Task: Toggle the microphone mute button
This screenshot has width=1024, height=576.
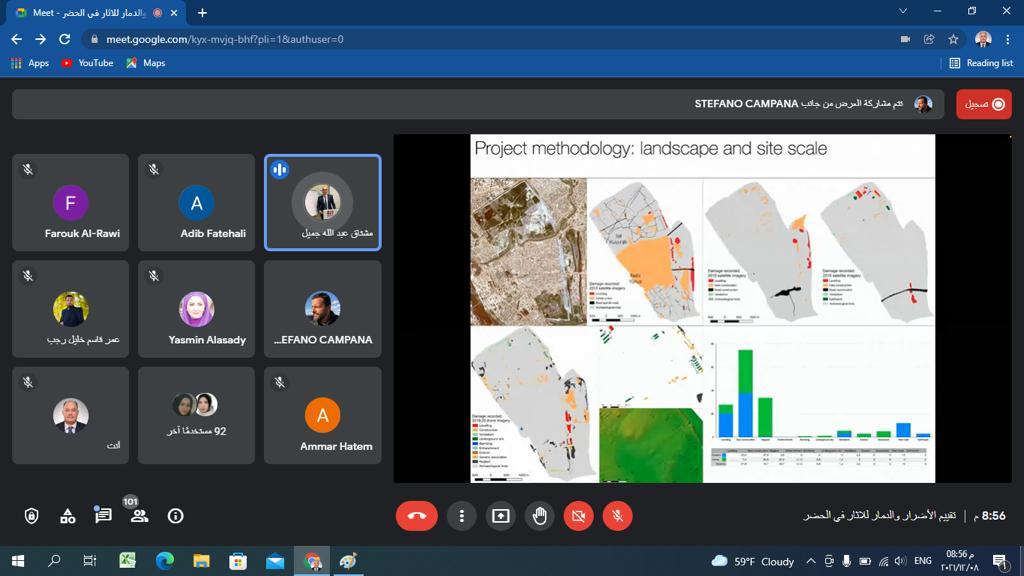Action: click(617, 516)
